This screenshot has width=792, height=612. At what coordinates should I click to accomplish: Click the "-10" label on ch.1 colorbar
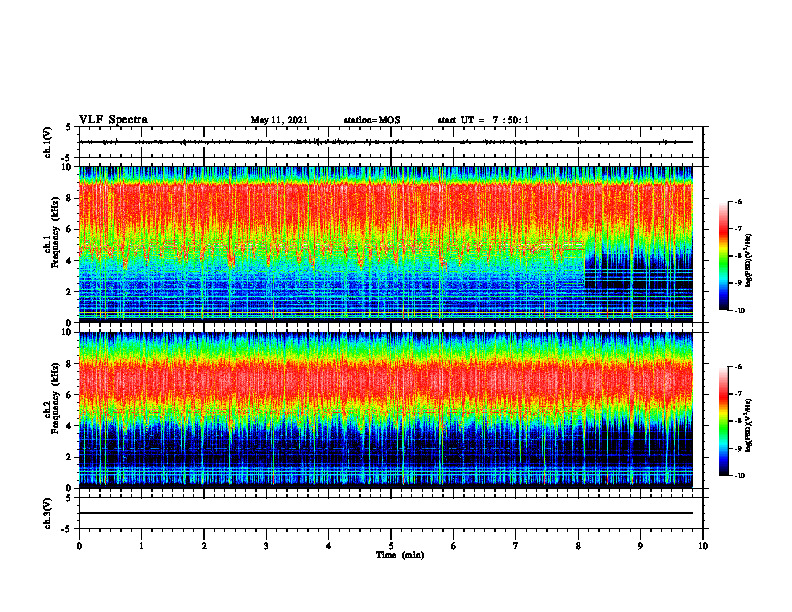pos(739,310)
